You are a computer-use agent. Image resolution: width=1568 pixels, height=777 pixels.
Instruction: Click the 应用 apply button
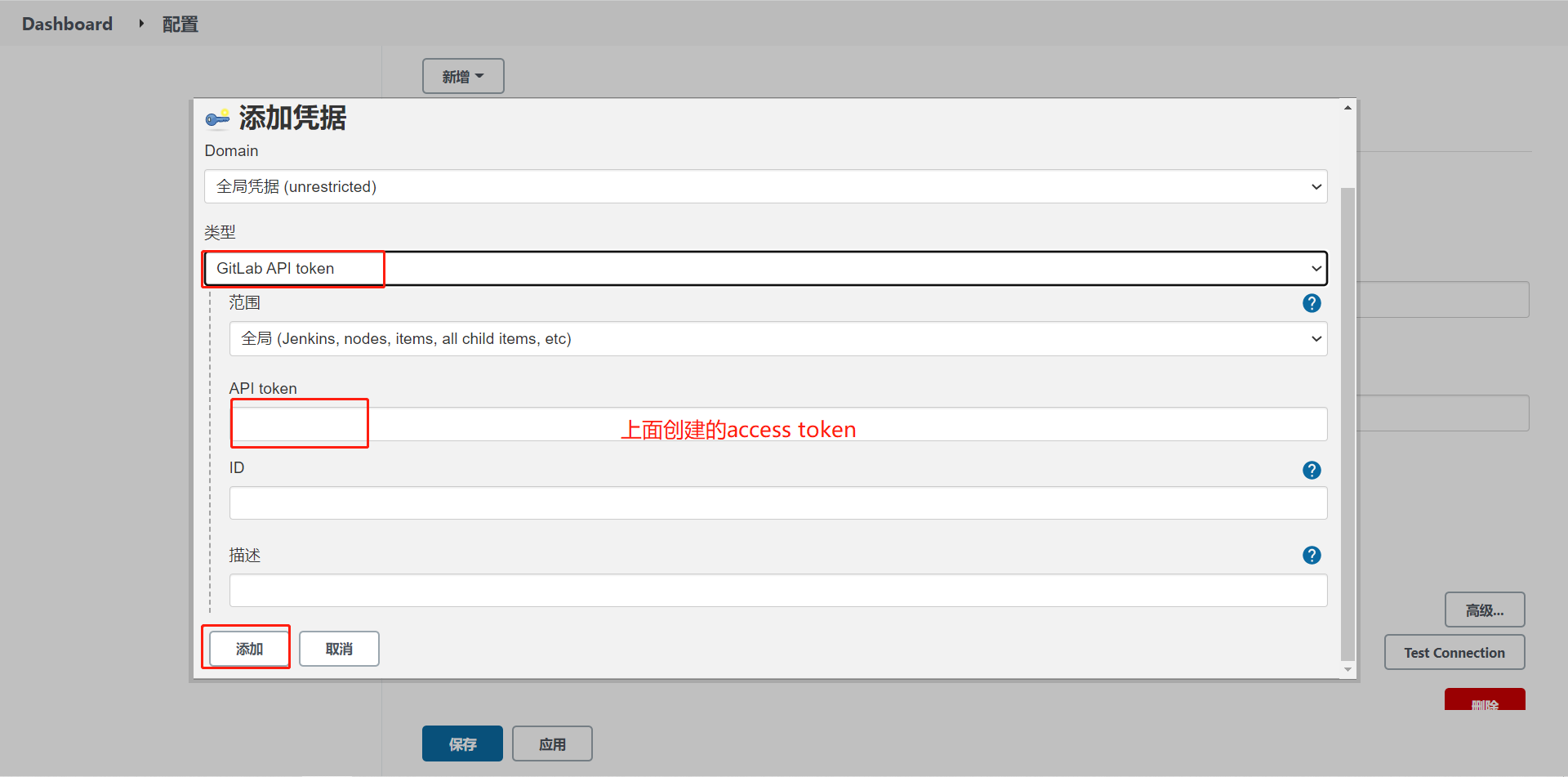552,744
